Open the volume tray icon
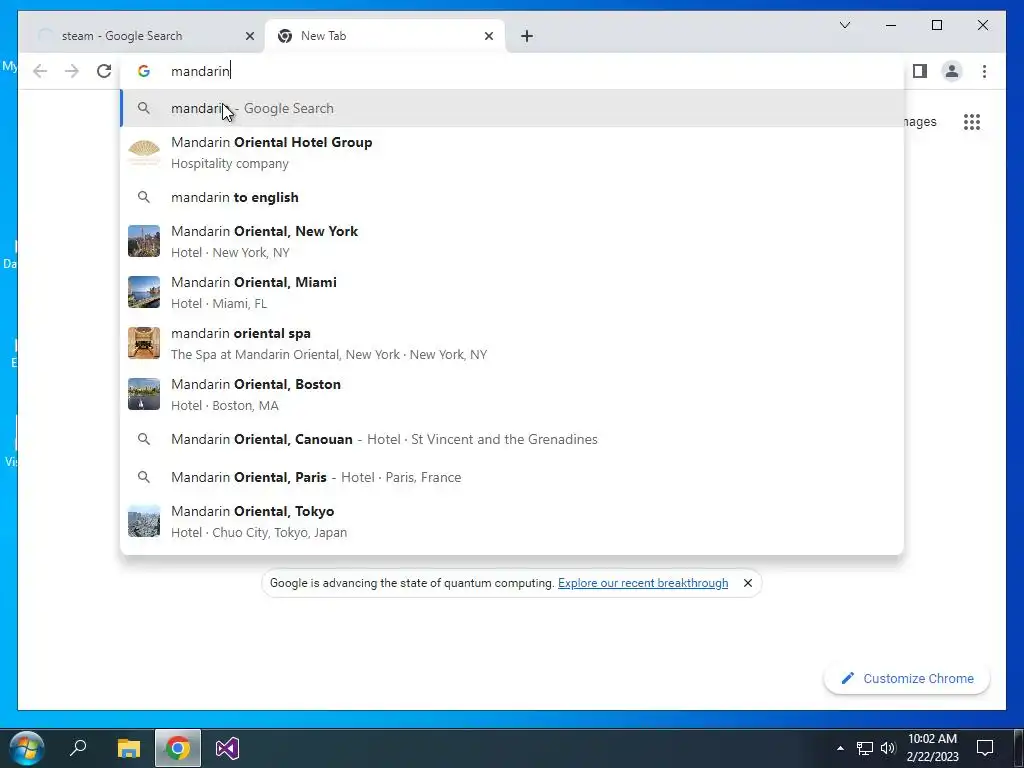Screen dimensions: 1024x768 pos(888,748)
